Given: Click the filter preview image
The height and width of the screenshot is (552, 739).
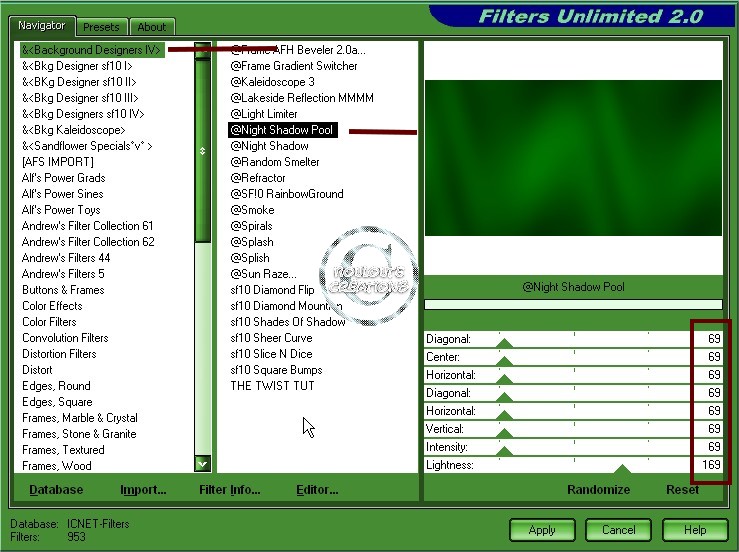Looking at the screenshot, I should pyautogui.click(x=573, y=158).
